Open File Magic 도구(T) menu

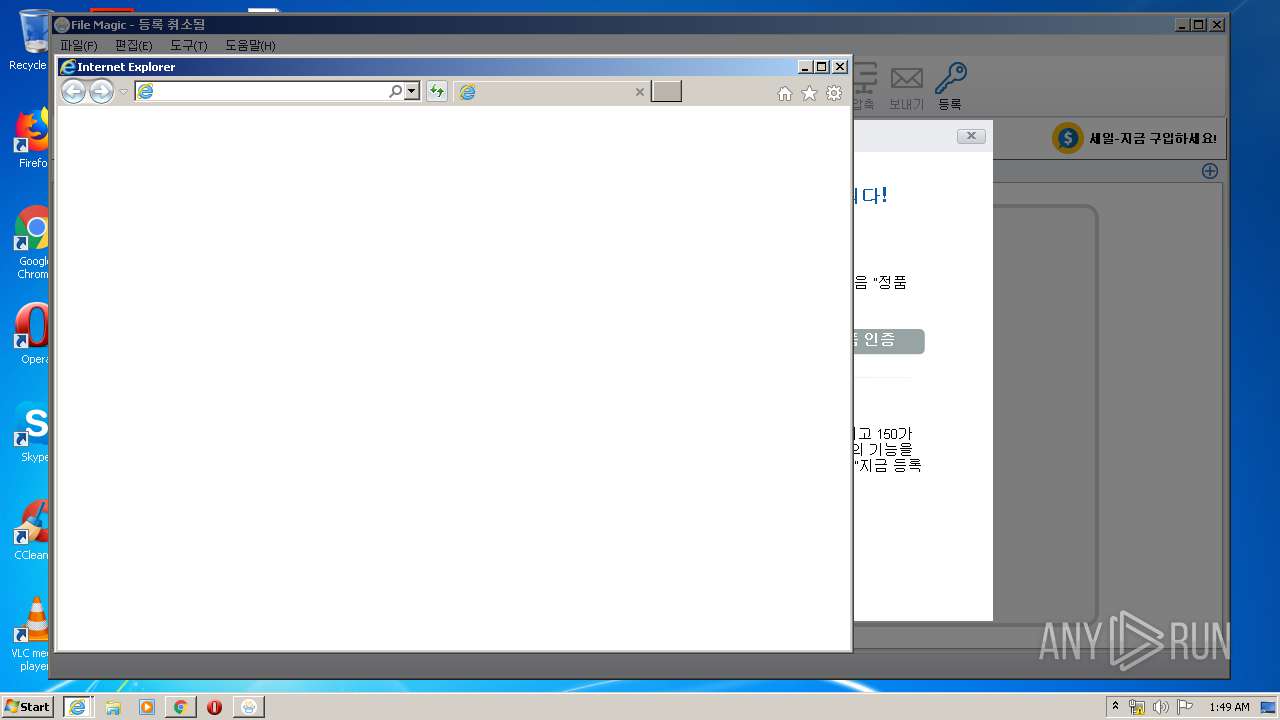(x=189, y=46)
